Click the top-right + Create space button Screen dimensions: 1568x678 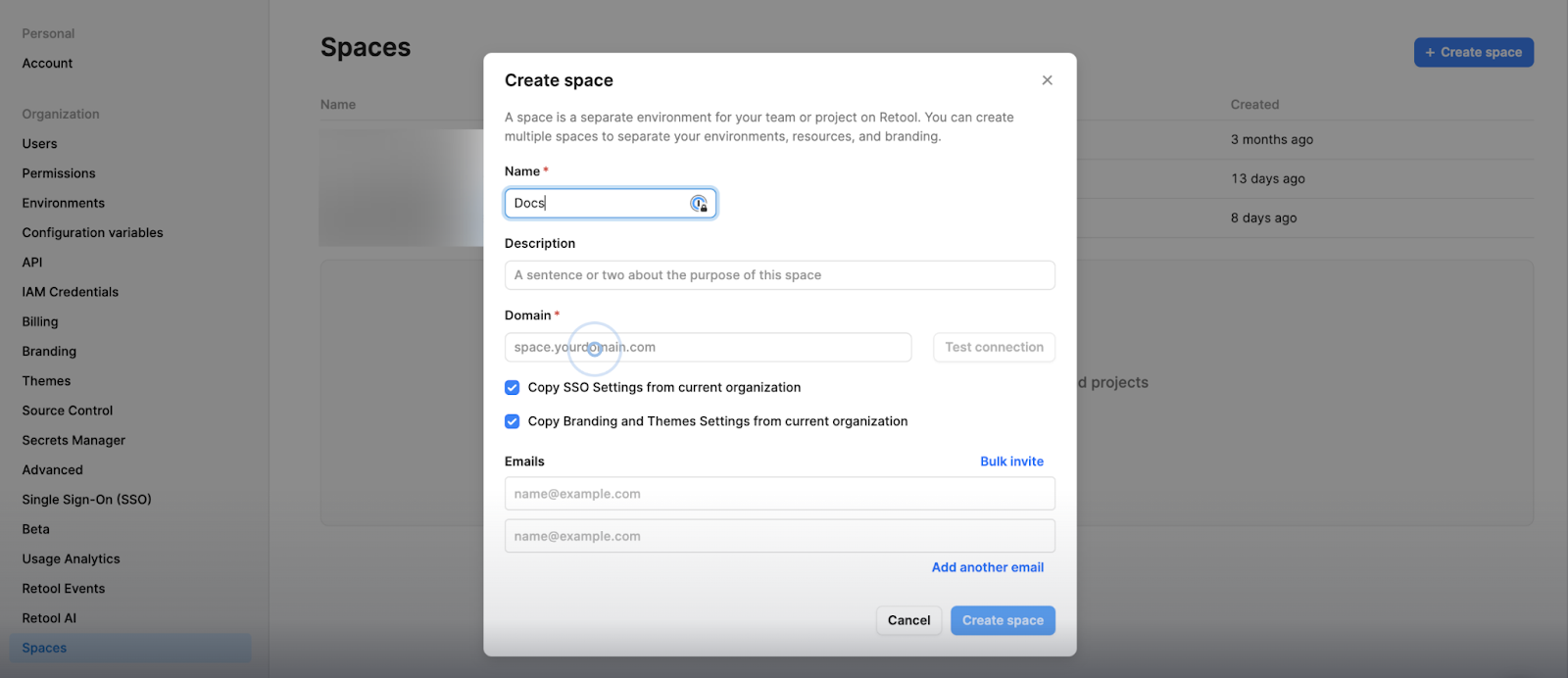pyautogui.click(x=1473, y=53)
